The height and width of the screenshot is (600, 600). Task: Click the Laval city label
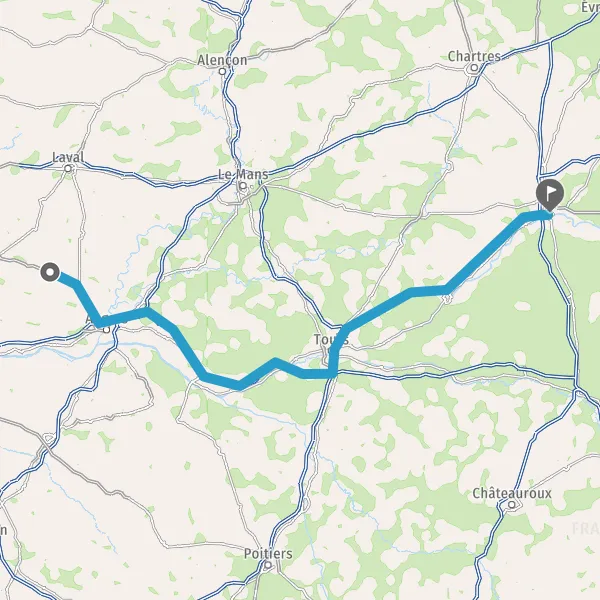68,157
